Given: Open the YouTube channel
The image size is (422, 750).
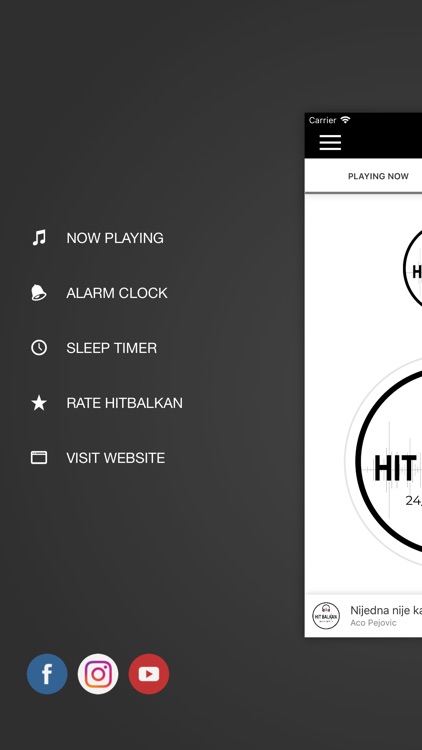Looking at the screenshot, I should tap(149, 673).
